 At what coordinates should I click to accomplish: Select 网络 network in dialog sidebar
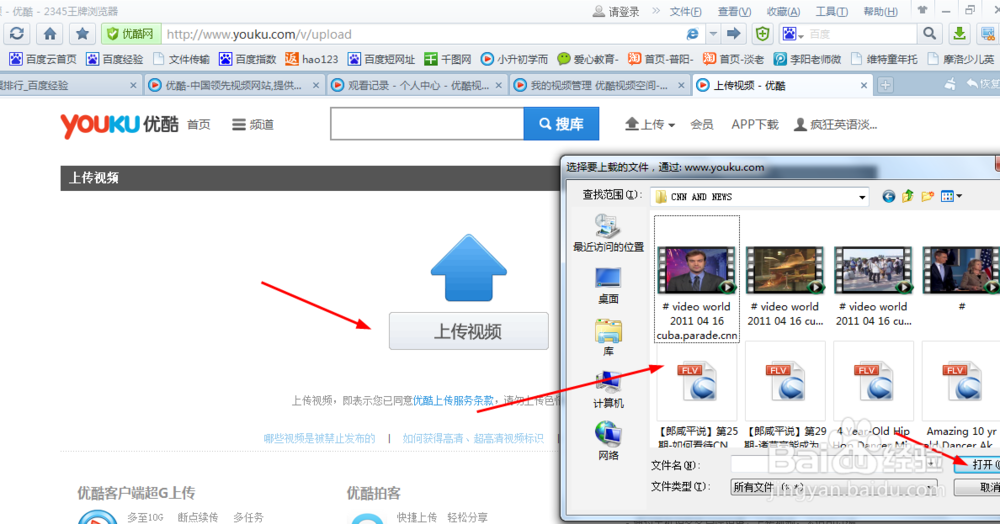608,442
